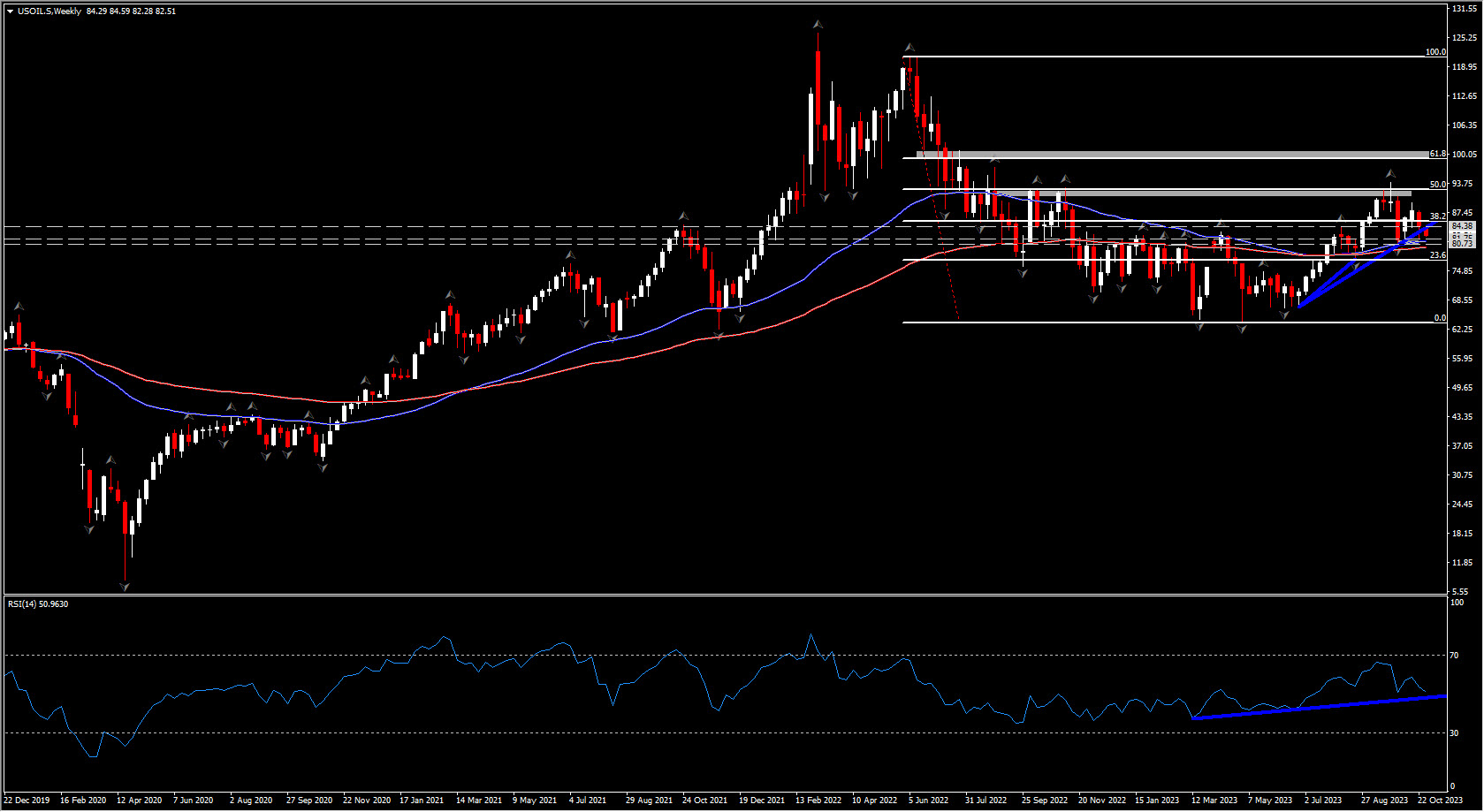Select the up fractal arrow above the 100.0 Fibonacci start

point(909,48)
